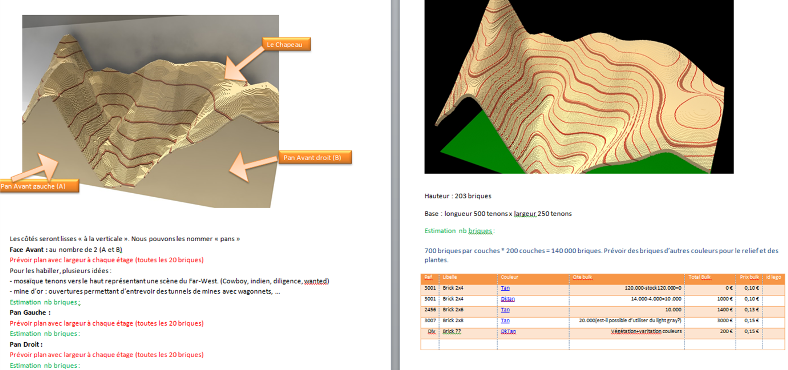Screen dimensions: 788x370
Task: Click the '200 €' total bulk cell
Action: 710,332
